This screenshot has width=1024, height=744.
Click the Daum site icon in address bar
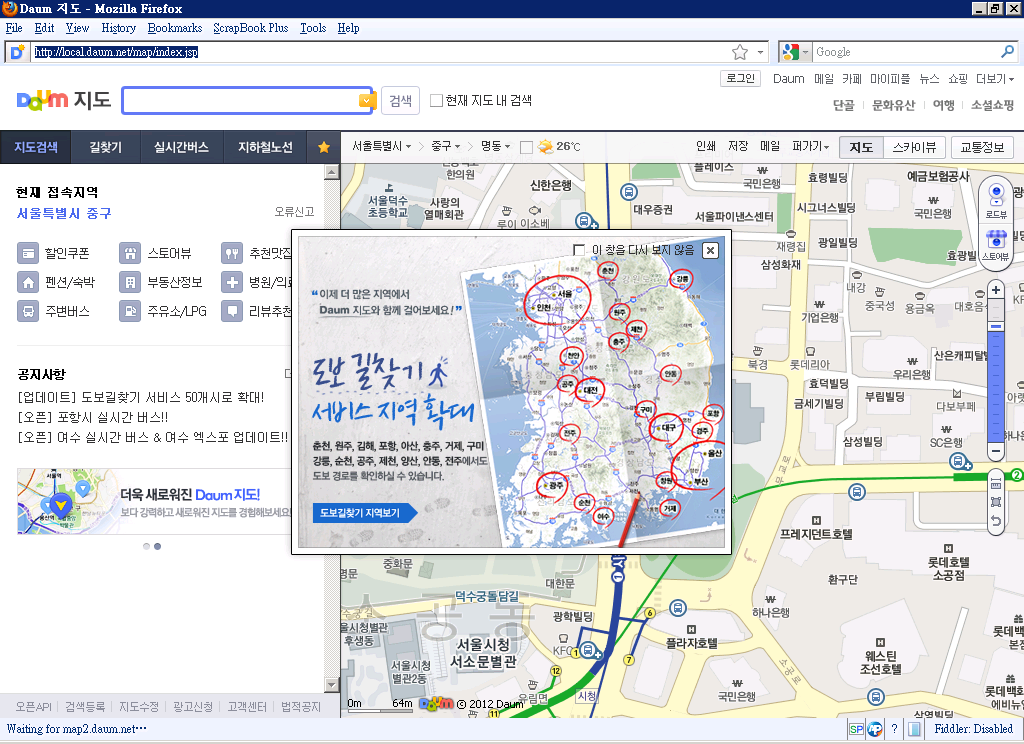point(18,52)
